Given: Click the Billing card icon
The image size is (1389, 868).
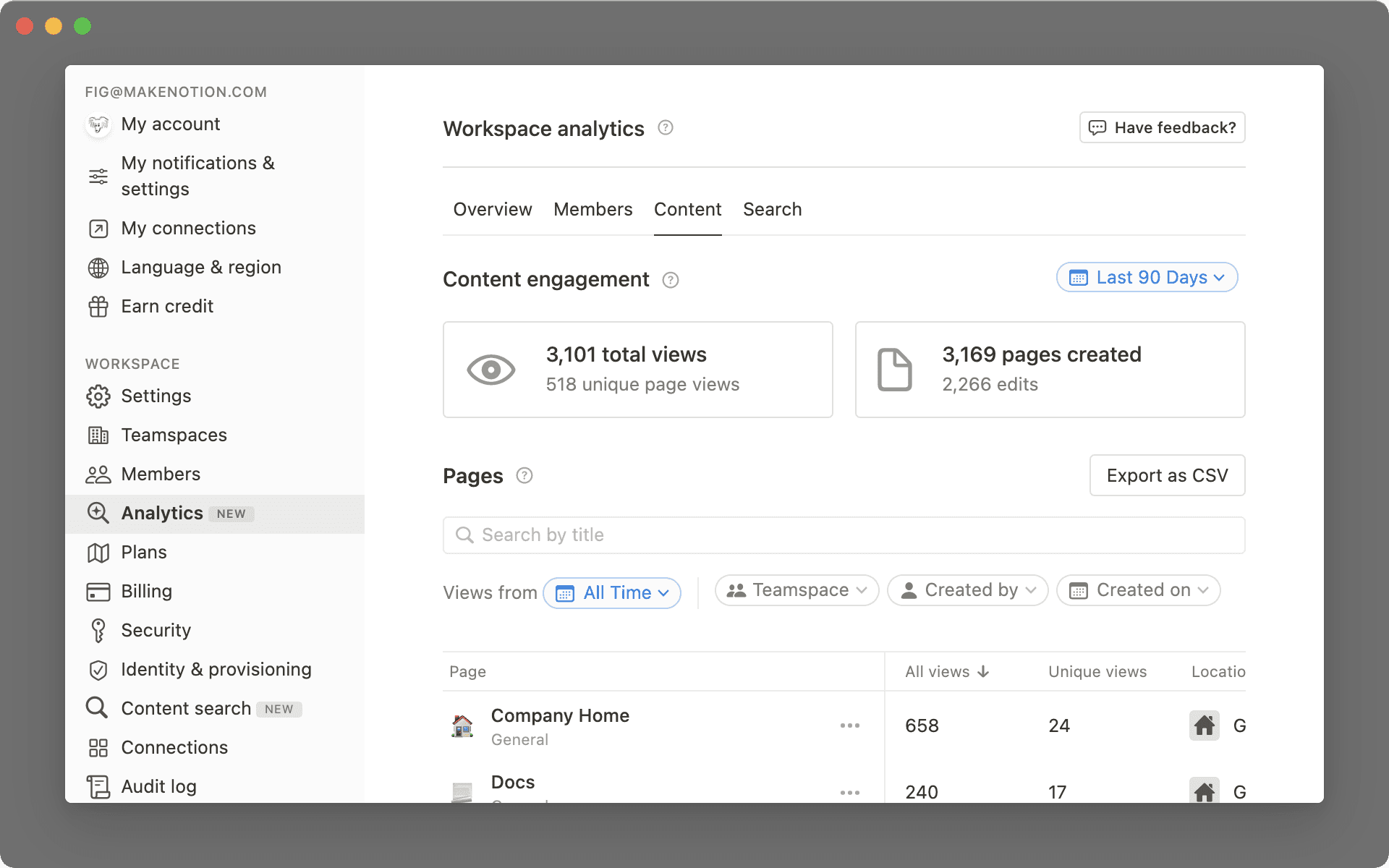Looking at the screenshot, I should [x=98, y=591].
